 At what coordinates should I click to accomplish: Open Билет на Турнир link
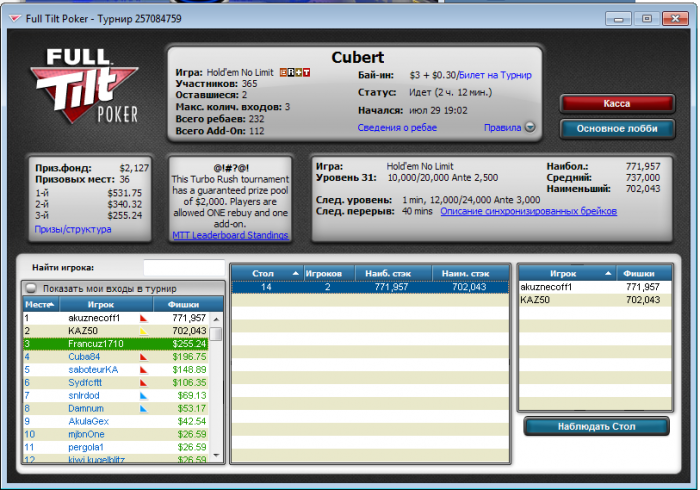coord(495,75)
